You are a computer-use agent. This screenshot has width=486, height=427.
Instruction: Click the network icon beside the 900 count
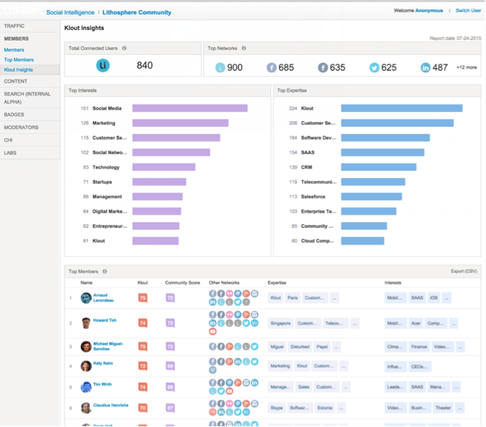point(220,68)
